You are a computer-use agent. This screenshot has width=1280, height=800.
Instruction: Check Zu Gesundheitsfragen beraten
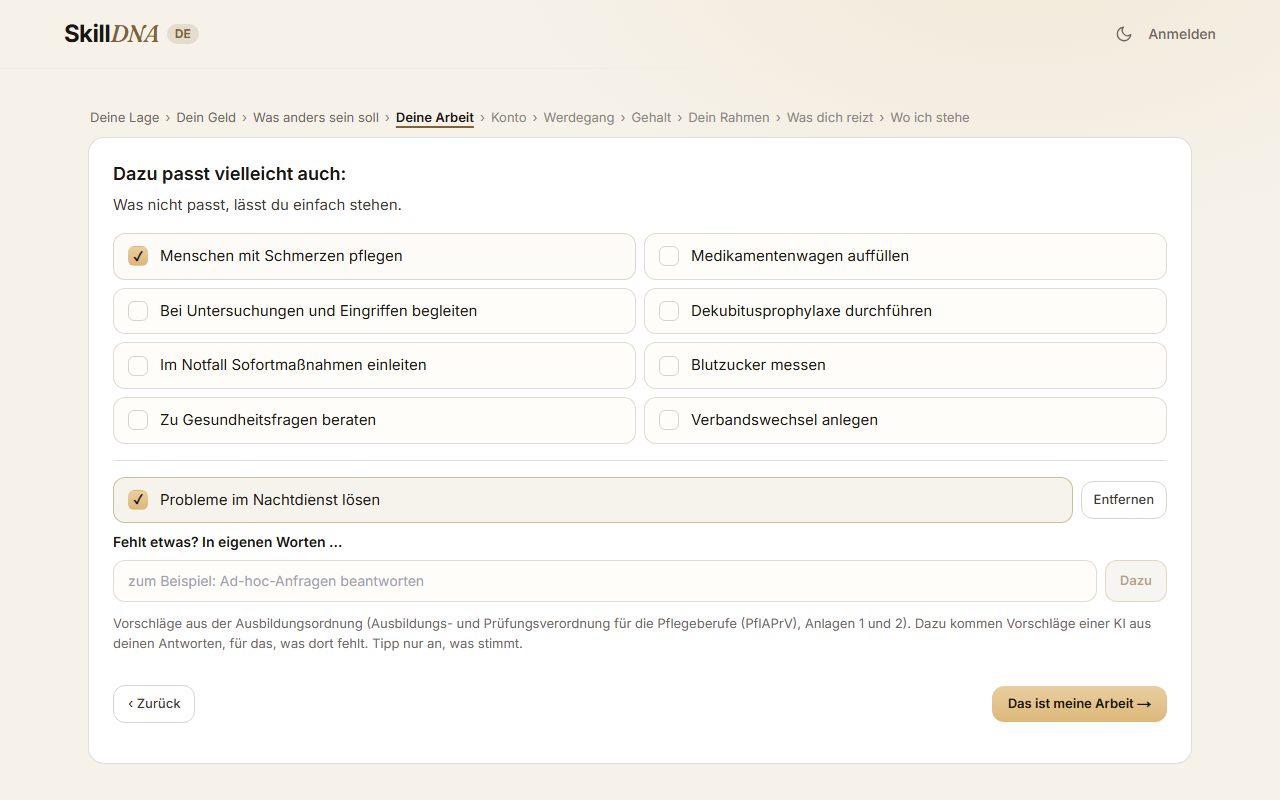(x=374, y=420)
